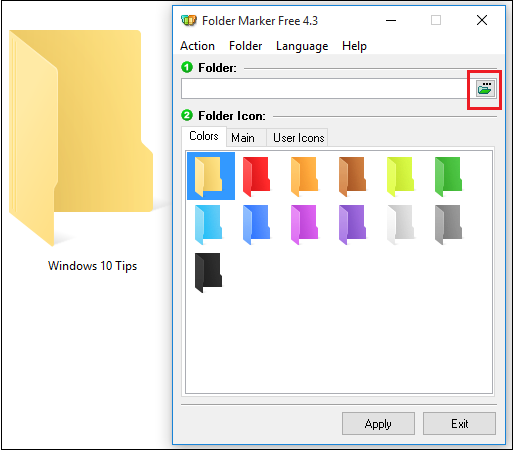Select the default yellow folder icon
This screenshot has height=450, width=513.
click(211, 176)
